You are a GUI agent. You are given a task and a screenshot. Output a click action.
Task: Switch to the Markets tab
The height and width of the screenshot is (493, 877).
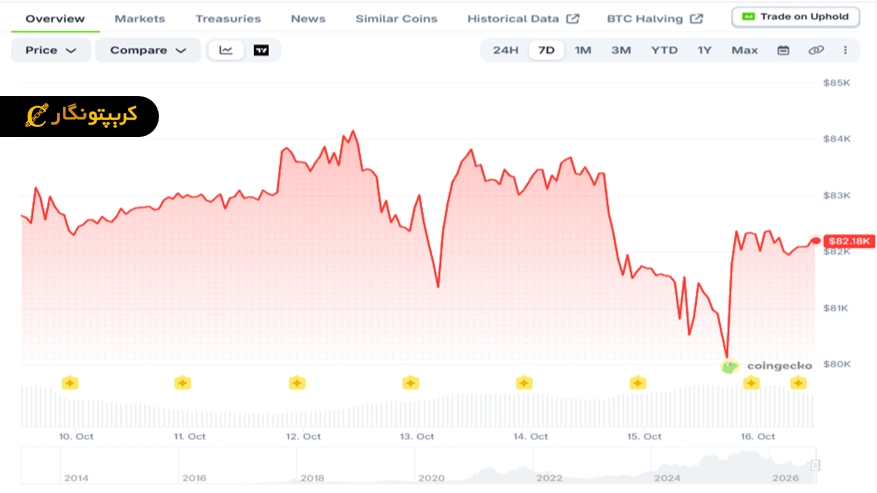coord(140,18)
